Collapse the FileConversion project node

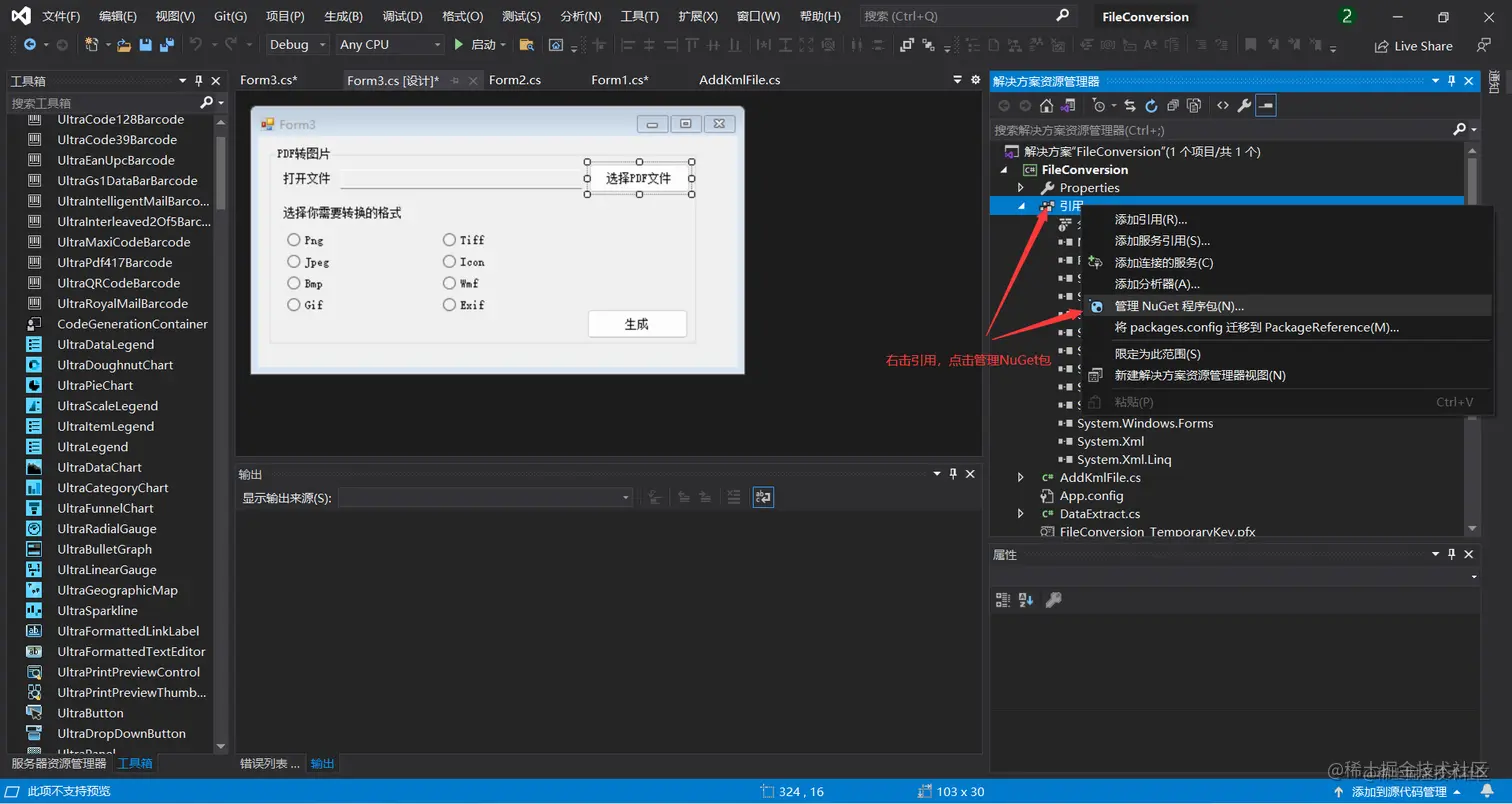click(x=1005, y=170)
